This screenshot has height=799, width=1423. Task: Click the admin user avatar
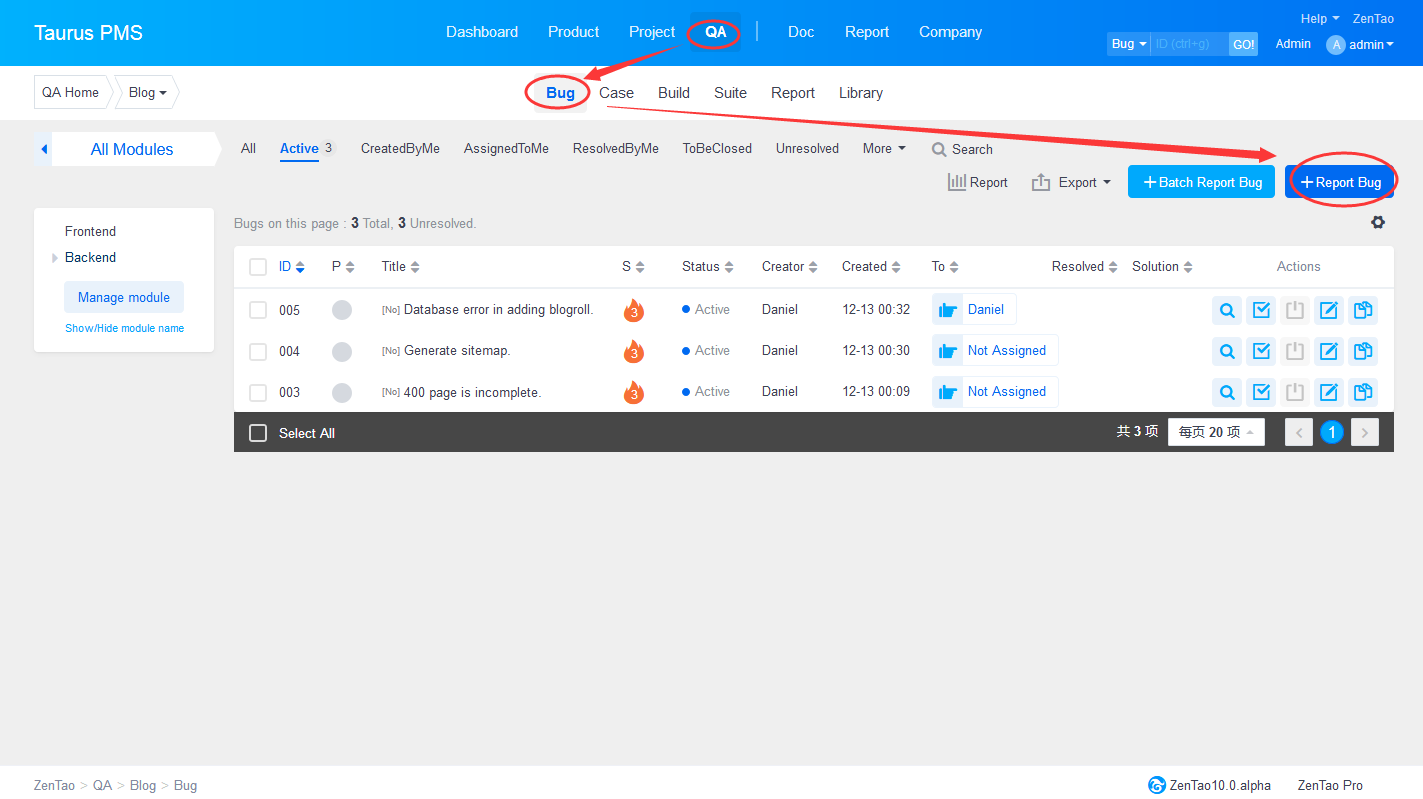pos(1336,44)
